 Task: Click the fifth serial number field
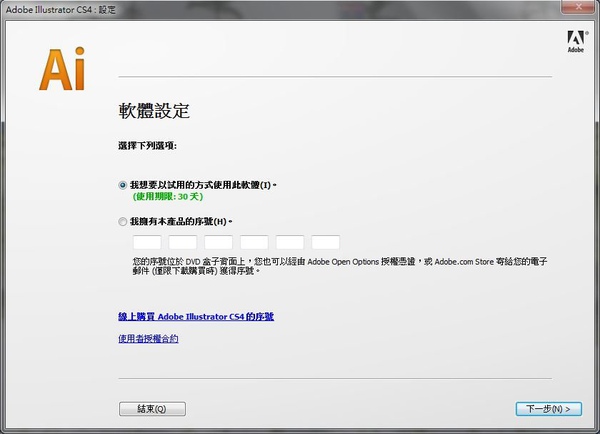coord(290,242)
